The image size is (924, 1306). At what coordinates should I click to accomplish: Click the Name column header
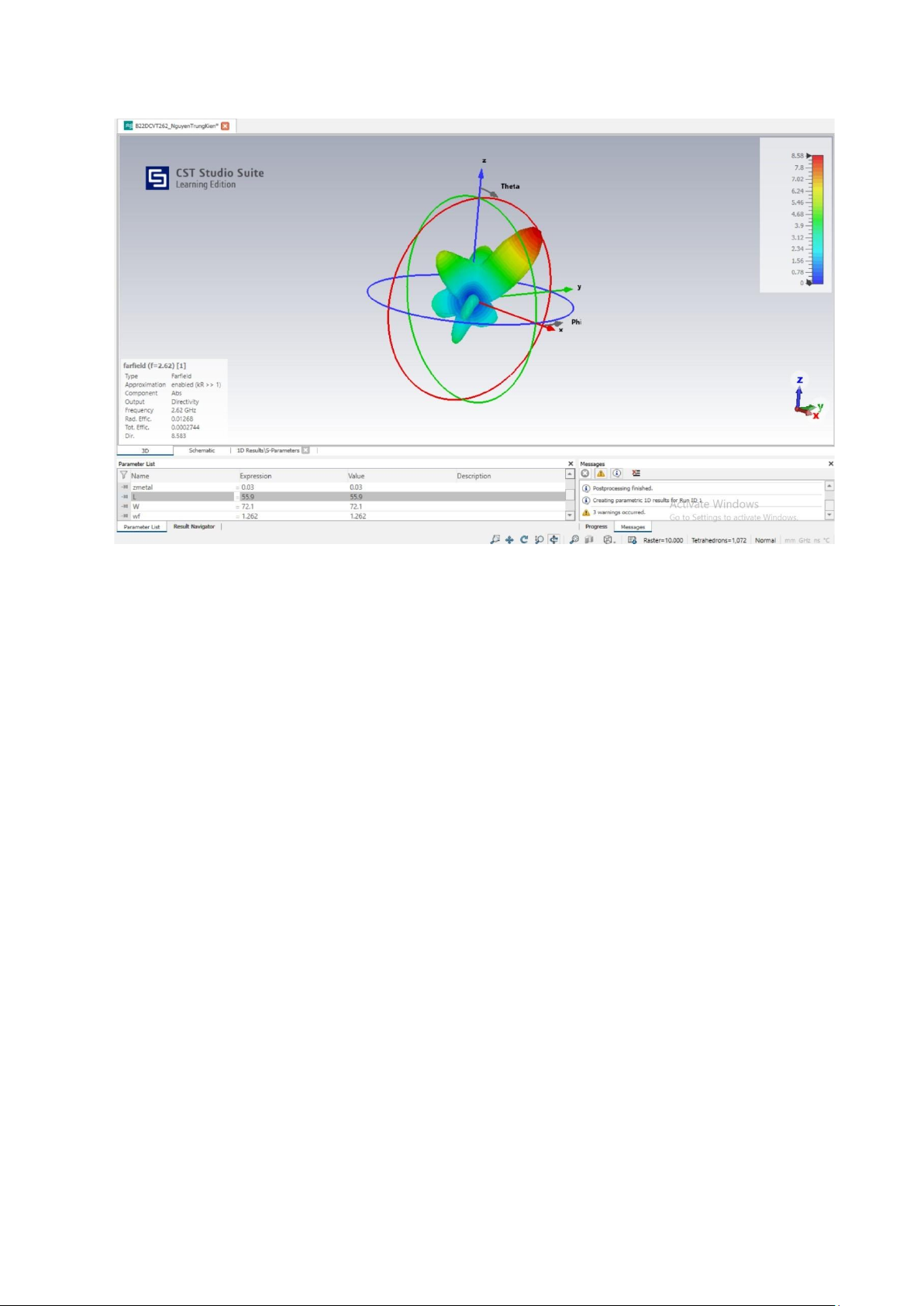(x=140, y=476)
